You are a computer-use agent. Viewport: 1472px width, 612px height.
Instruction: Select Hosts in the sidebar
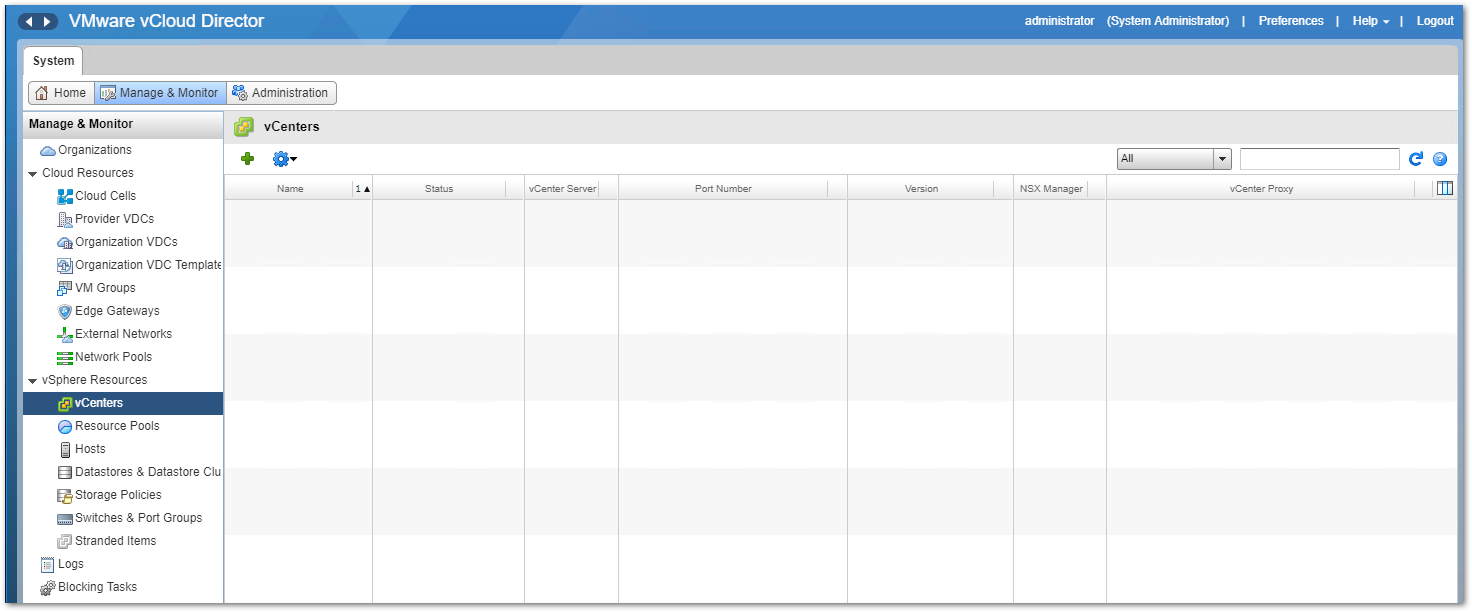coord(90,449)
